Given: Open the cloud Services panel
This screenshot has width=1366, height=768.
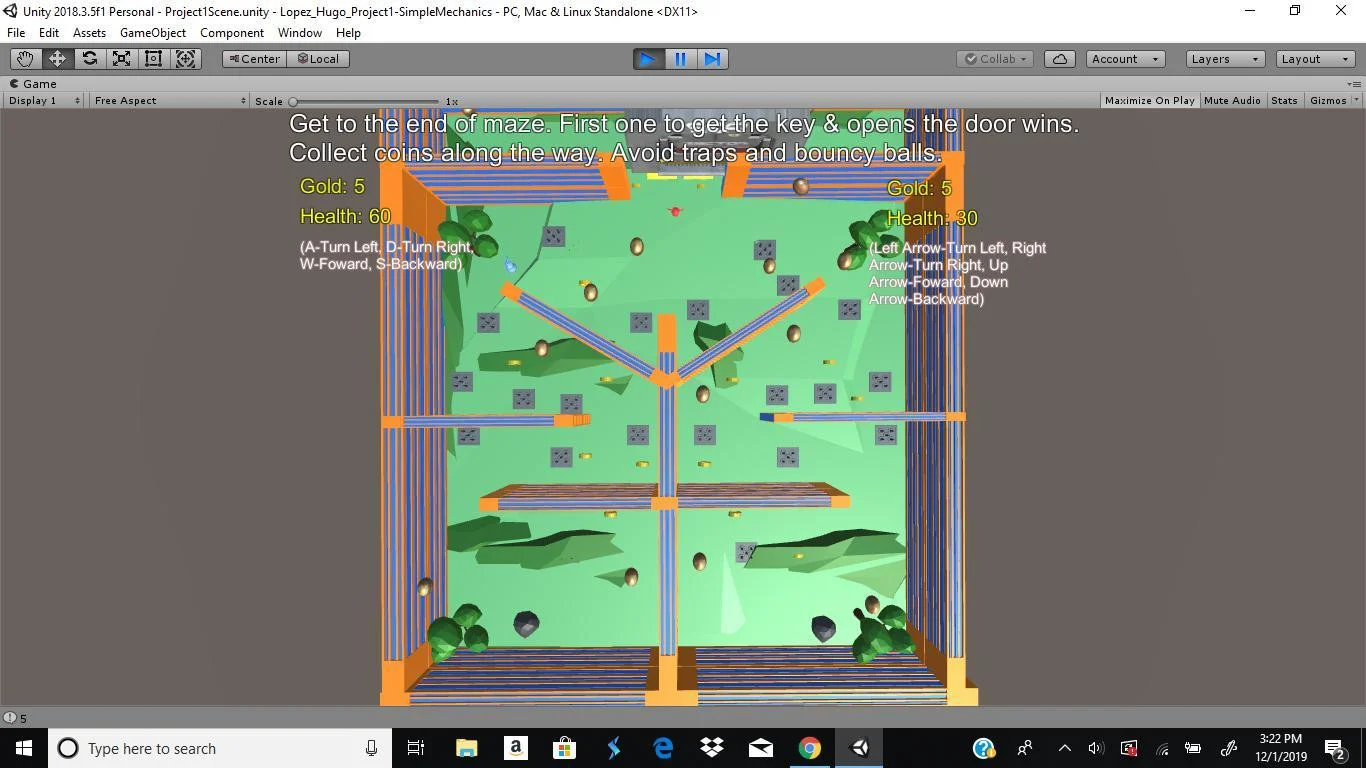Looking at the screenshot, I should (x=1059, y=59).
